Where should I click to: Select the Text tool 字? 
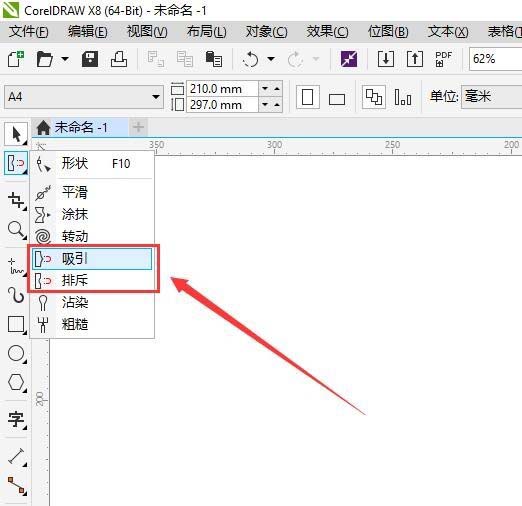pyautogui.click(x=17, y=419)
